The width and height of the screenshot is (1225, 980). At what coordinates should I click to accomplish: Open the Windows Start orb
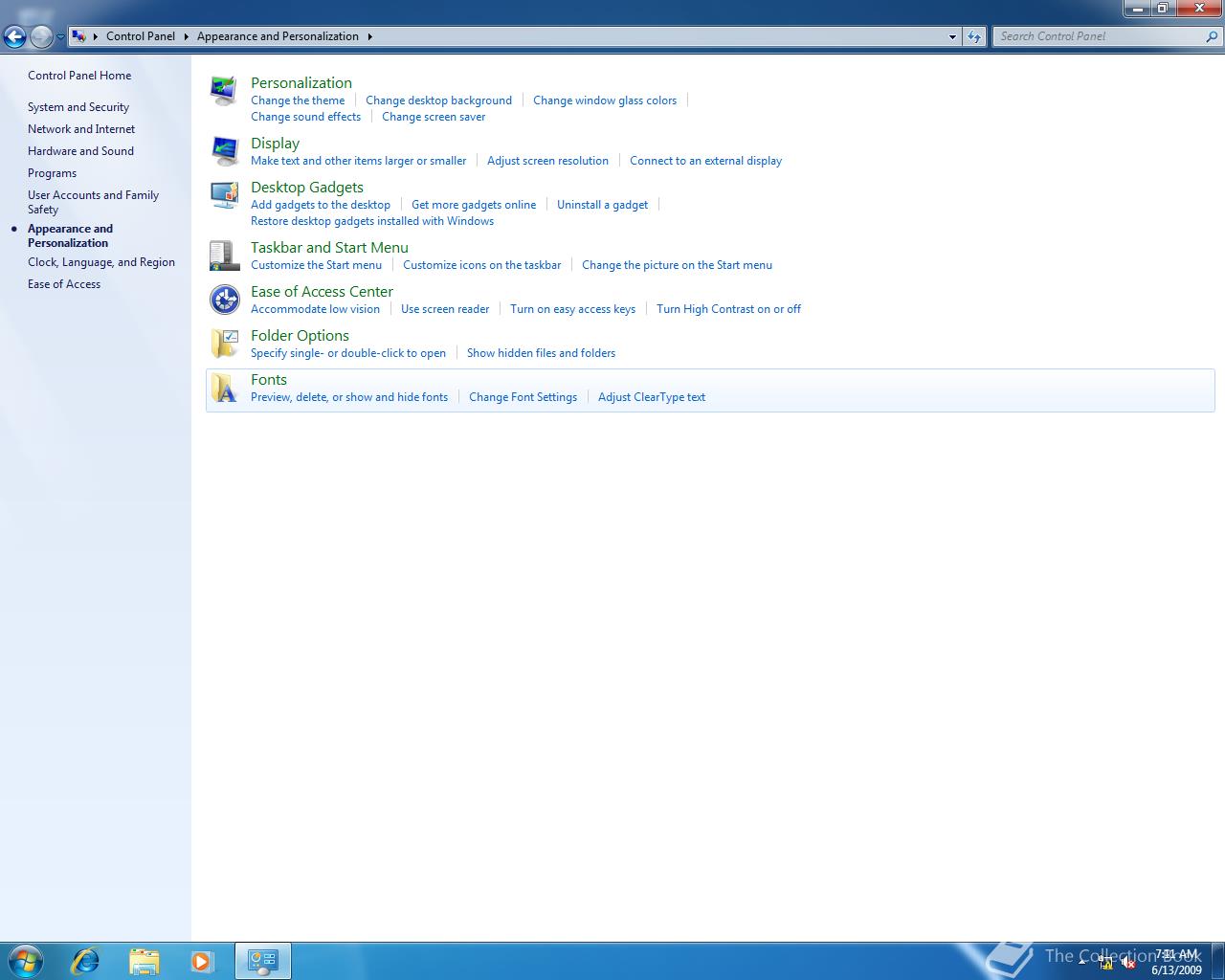click(x=26, y=960)
